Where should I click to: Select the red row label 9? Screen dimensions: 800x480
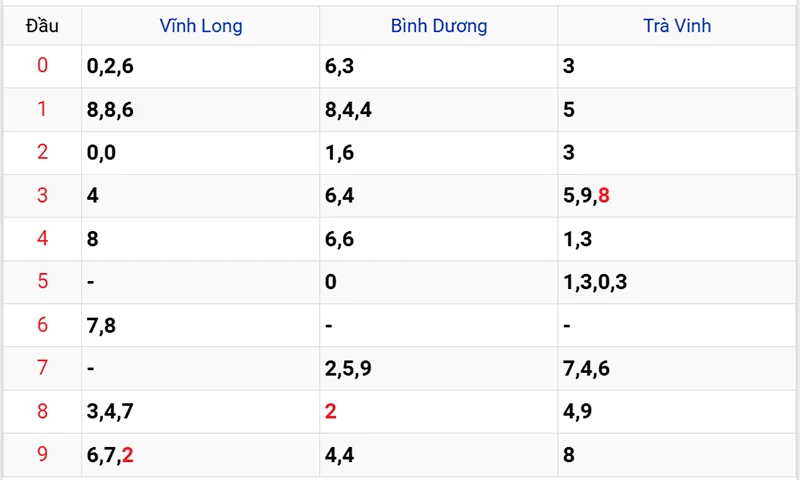click(x=42, y=455)
